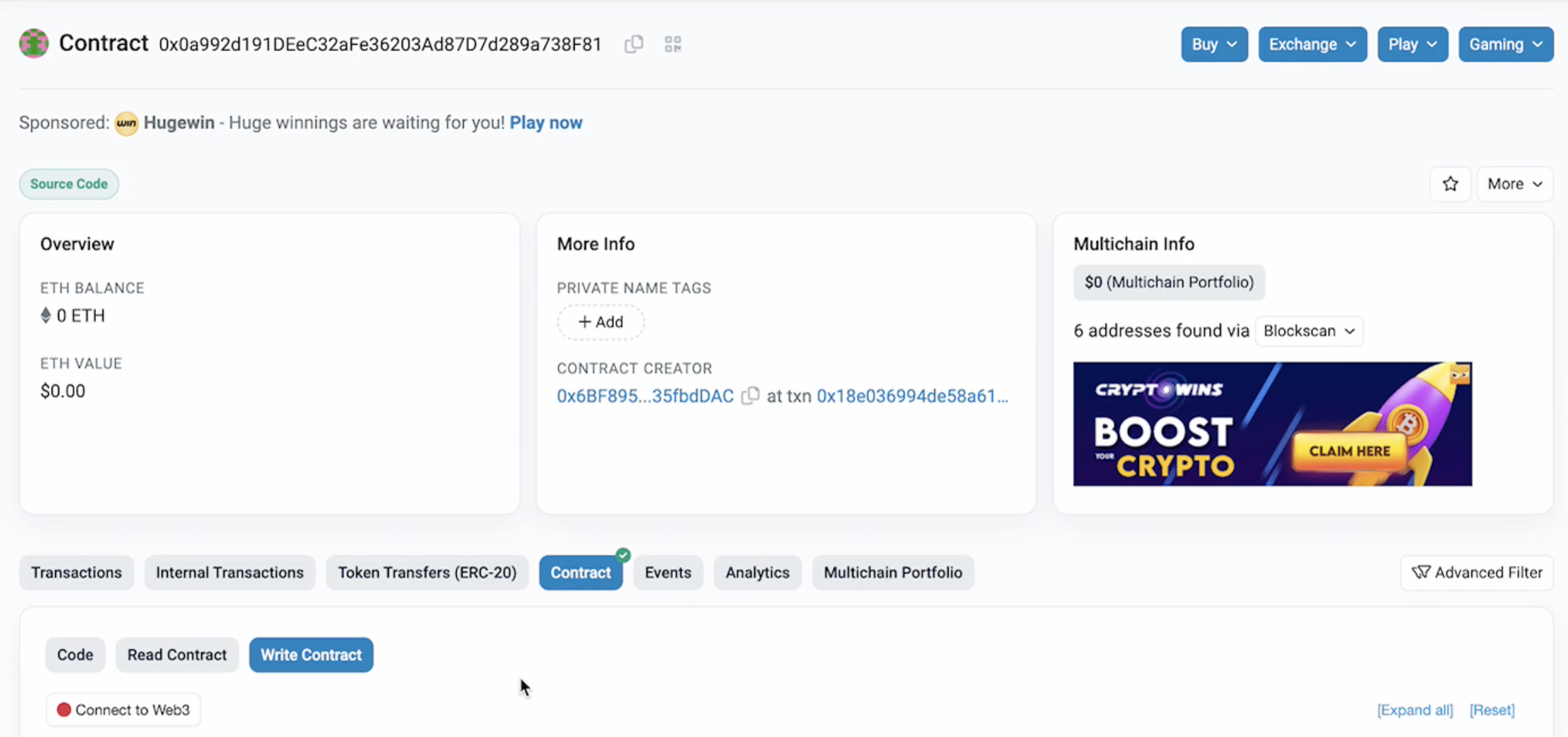The height and width of the screenshot is (737, 1568).
Task: Expand the Exchange dropdown
Action: click(1312, 44)
